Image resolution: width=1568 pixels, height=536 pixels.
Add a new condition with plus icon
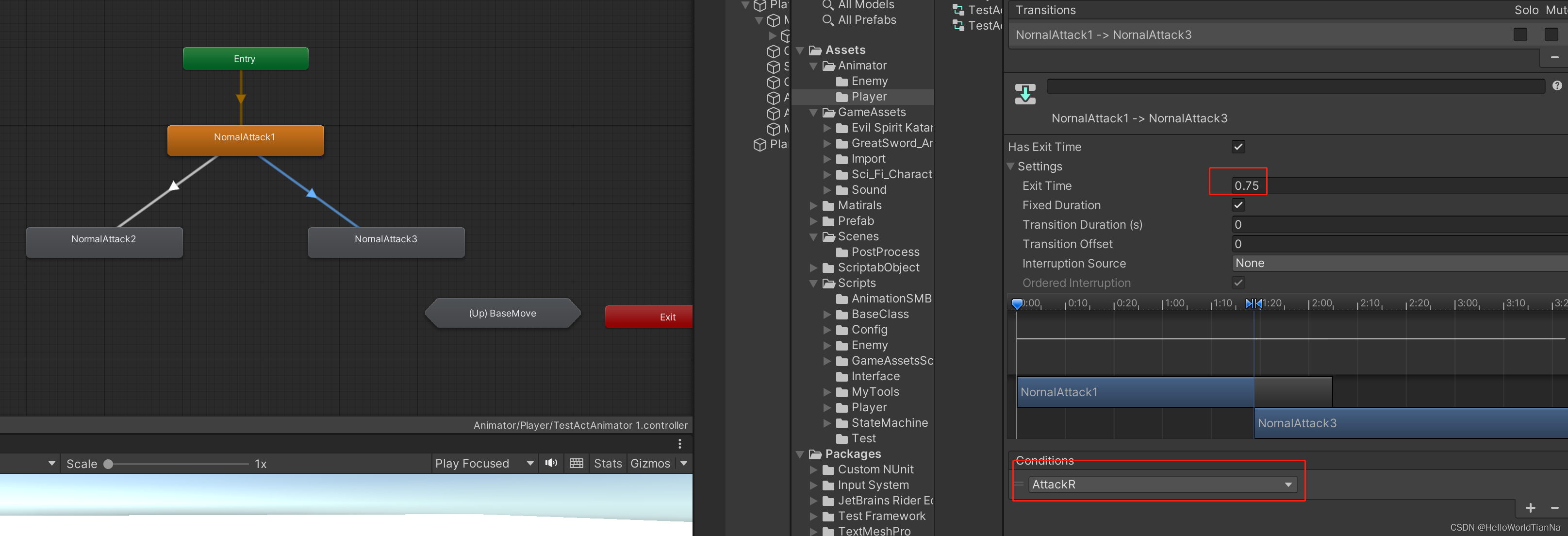(x=1530, y=508)
